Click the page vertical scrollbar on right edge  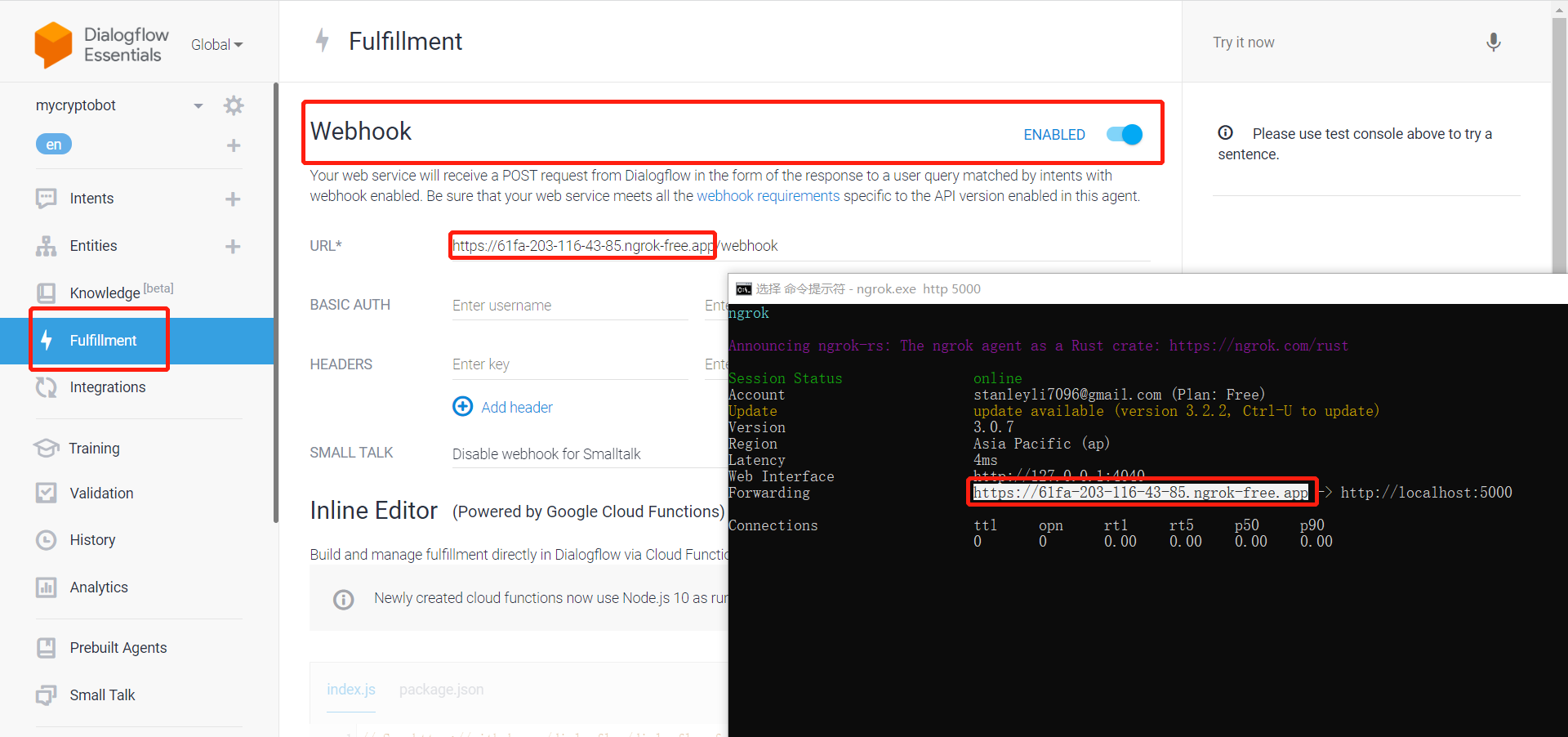pyautogui.click(x=1560, y=147)
